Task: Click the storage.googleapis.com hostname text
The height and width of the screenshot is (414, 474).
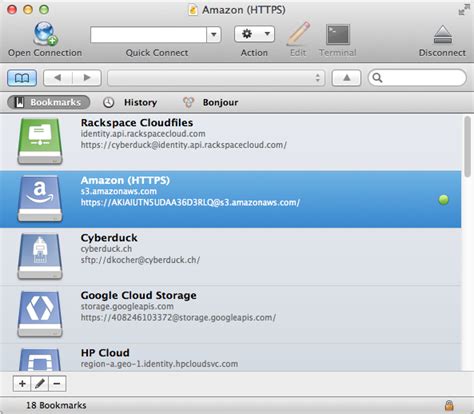Action: pyautogui.click(x=127, y=307)
